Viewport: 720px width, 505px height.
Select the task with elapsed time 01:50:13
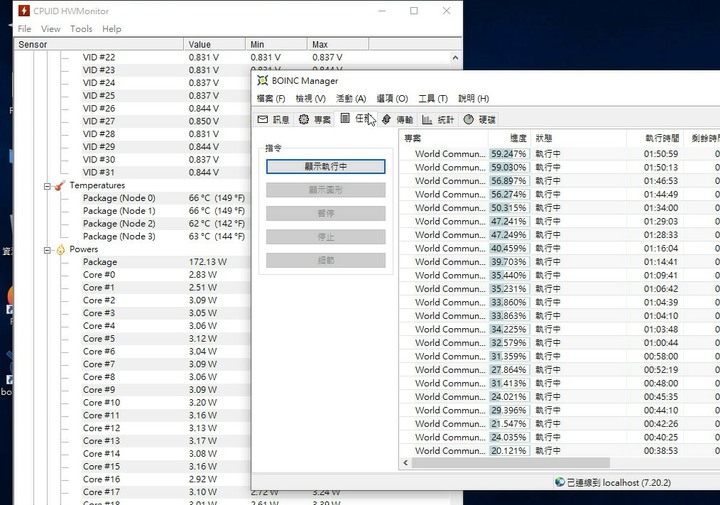(559, 167)
